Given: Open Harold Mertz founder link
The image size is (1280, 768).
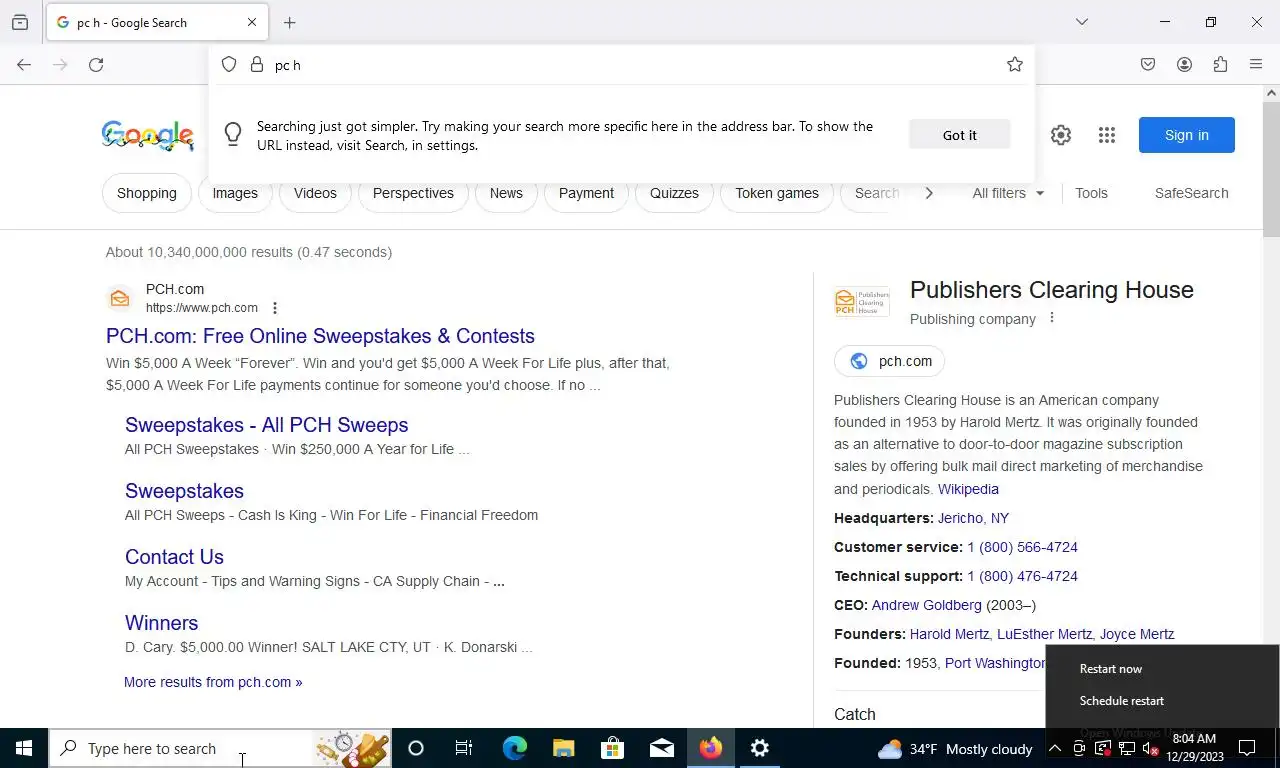Looking at the screenshot, I should click(x=950, y=634).
